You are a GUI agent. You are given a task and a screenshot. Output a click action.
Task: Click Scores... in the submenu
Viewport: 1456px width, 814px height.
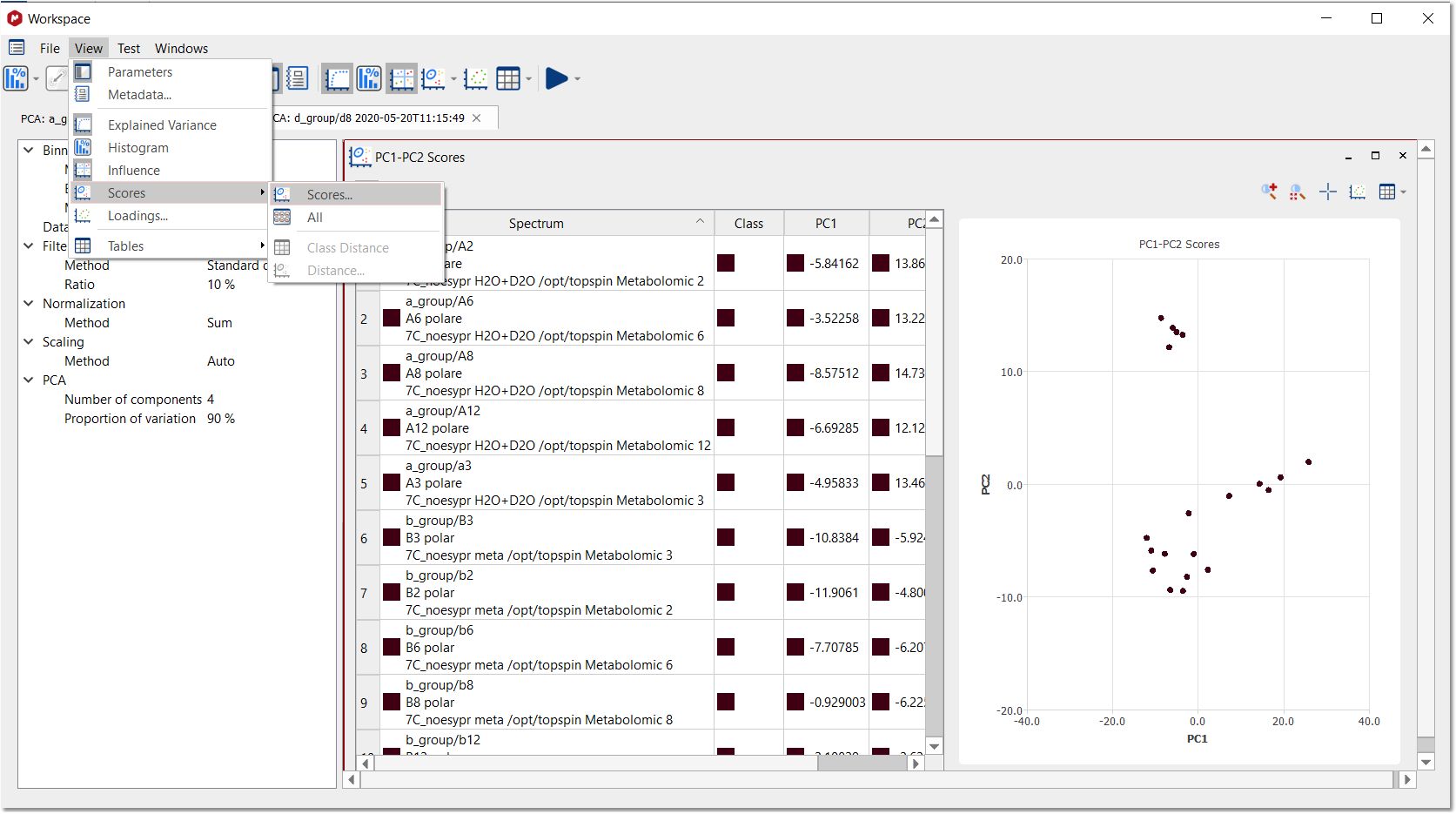[356, 195]
